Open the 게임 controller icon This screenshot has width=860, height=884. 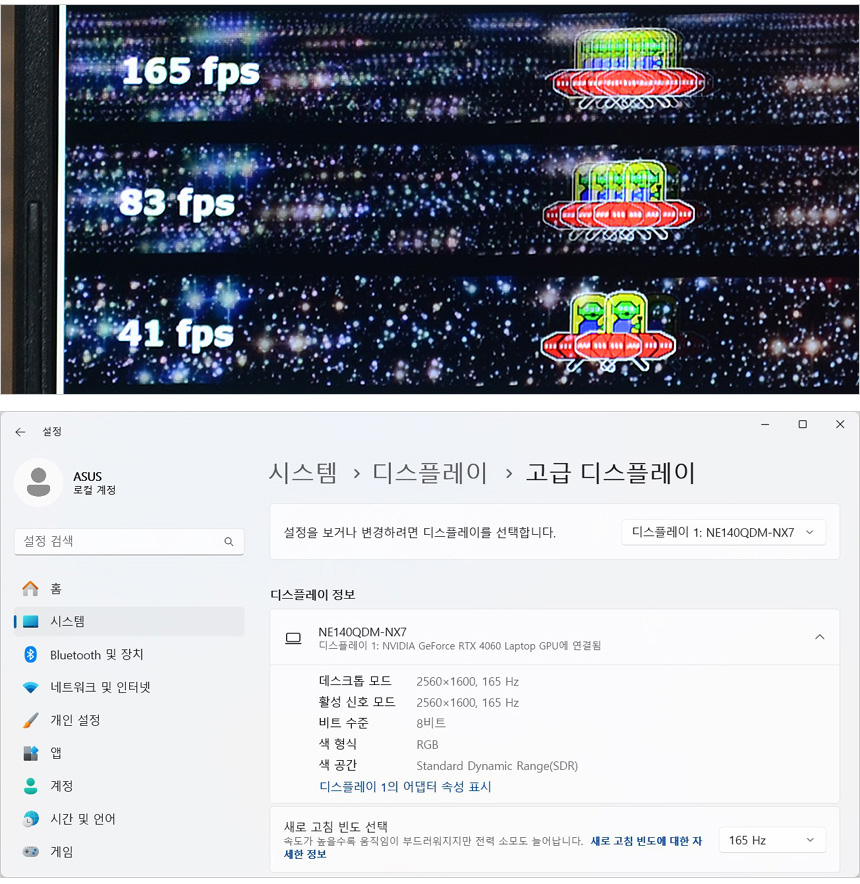point(30,851)
